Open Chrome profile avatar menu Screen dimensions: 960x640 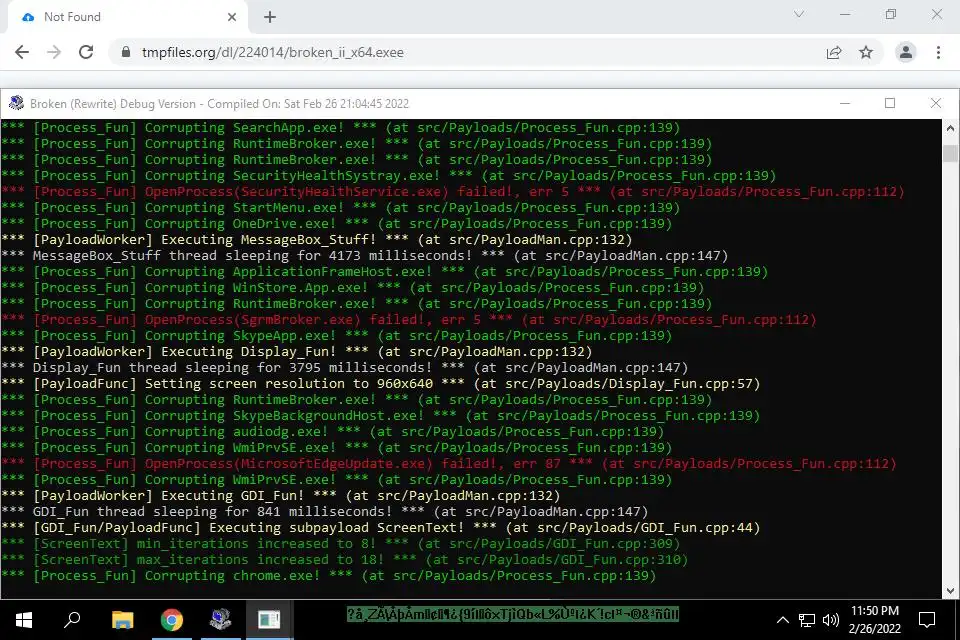[906, 52]
